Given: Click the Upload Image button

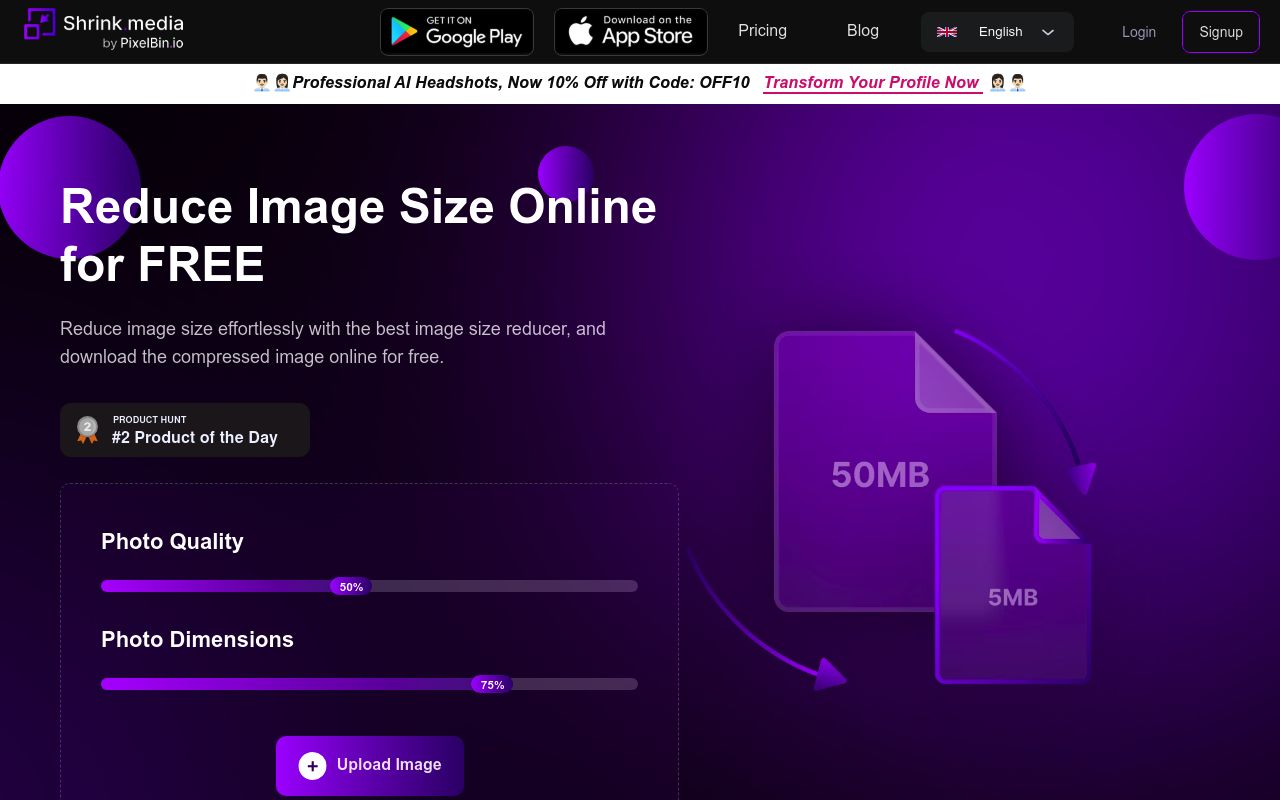Looking at the screenshot, I should pyautogui.click(x=370, y=766).
